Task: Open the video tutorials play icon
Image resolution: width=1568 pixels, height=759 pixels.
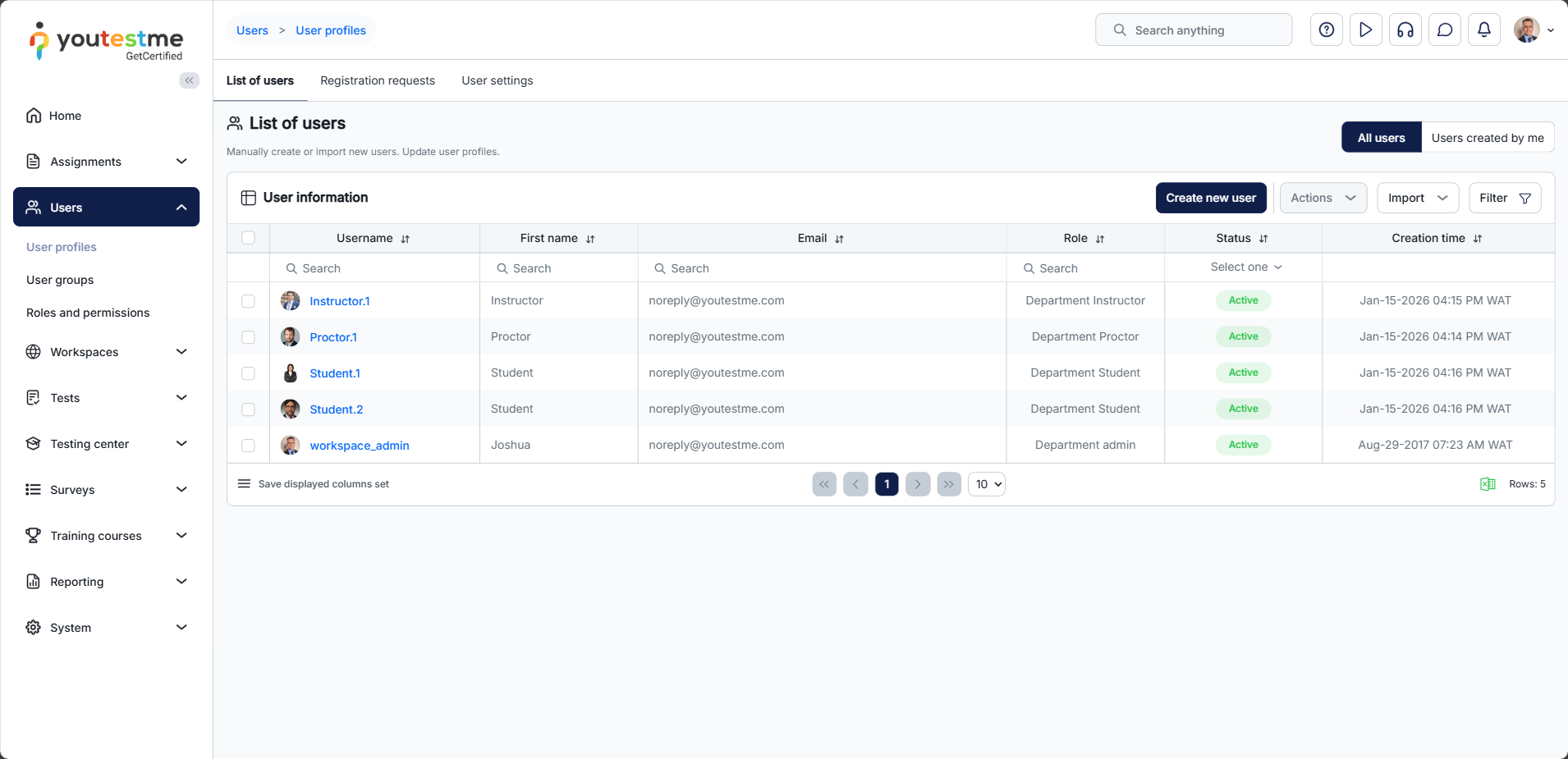Action: pyautogui.click(x=1365, y=30)
